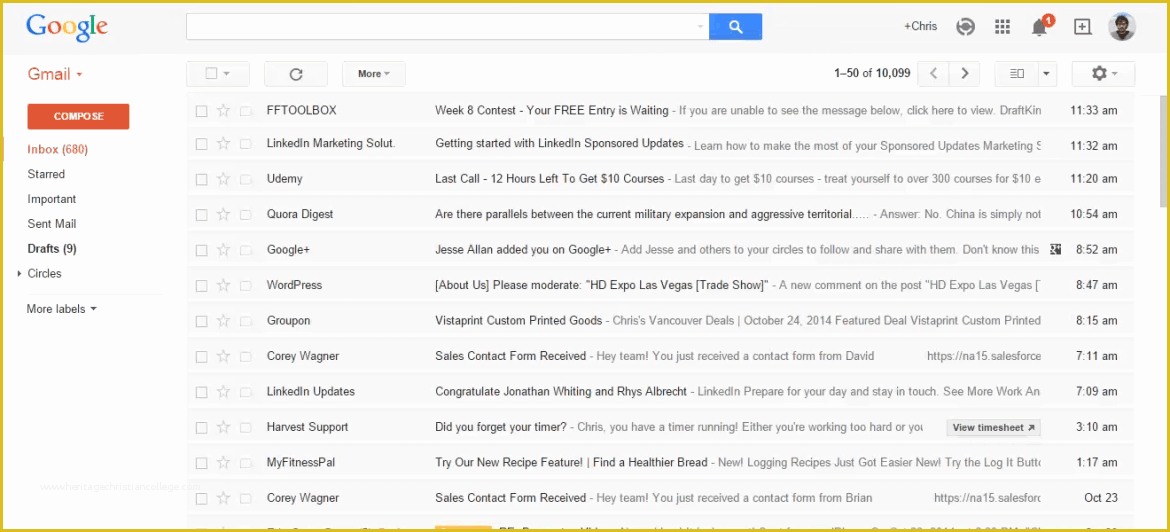Open the Important folder
Image resolution: width=1170 pixels, height=532 pixels.
[51, 199]
